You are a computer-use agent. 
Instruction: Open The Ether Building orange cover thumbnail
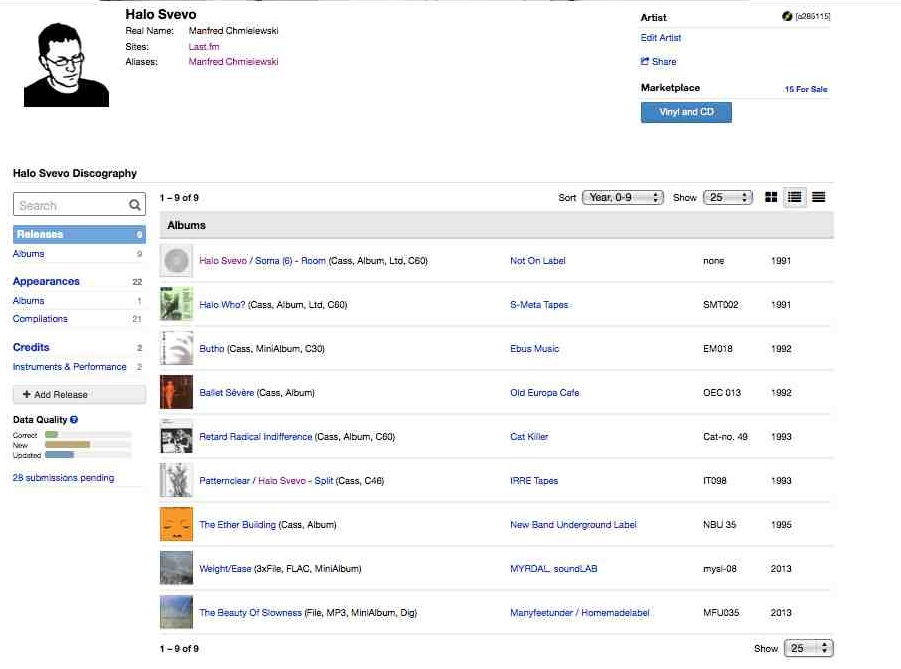[x=176, y=524]
